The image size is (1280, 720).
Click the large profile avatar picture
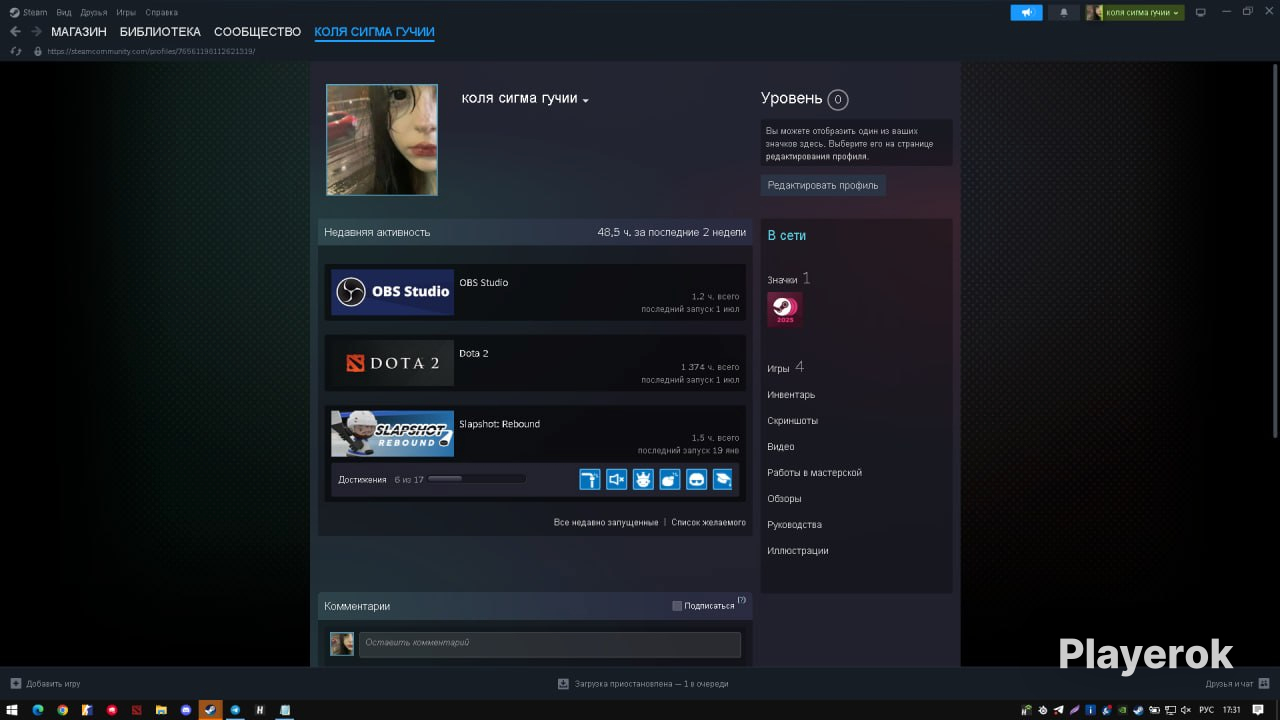[382, 140]
